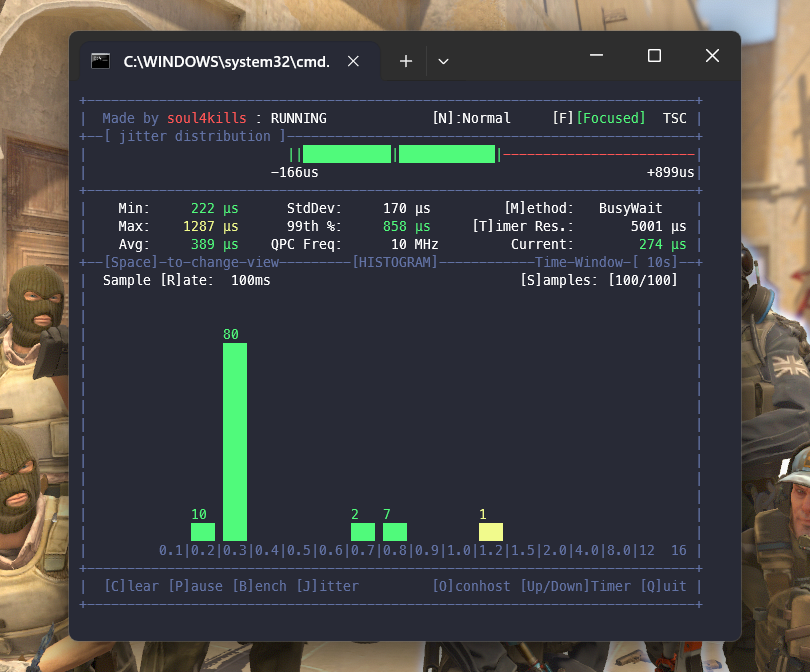The image size is (810, 672).
Task: Click the cmd tab icon
Action: click(100, 61)
